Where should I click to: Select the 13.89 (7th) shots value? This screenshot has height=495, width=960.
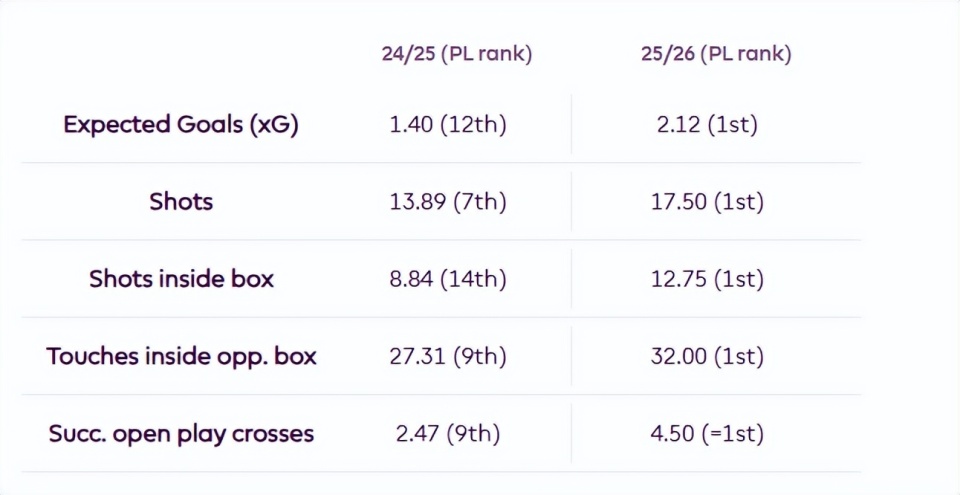click(448, 202)
